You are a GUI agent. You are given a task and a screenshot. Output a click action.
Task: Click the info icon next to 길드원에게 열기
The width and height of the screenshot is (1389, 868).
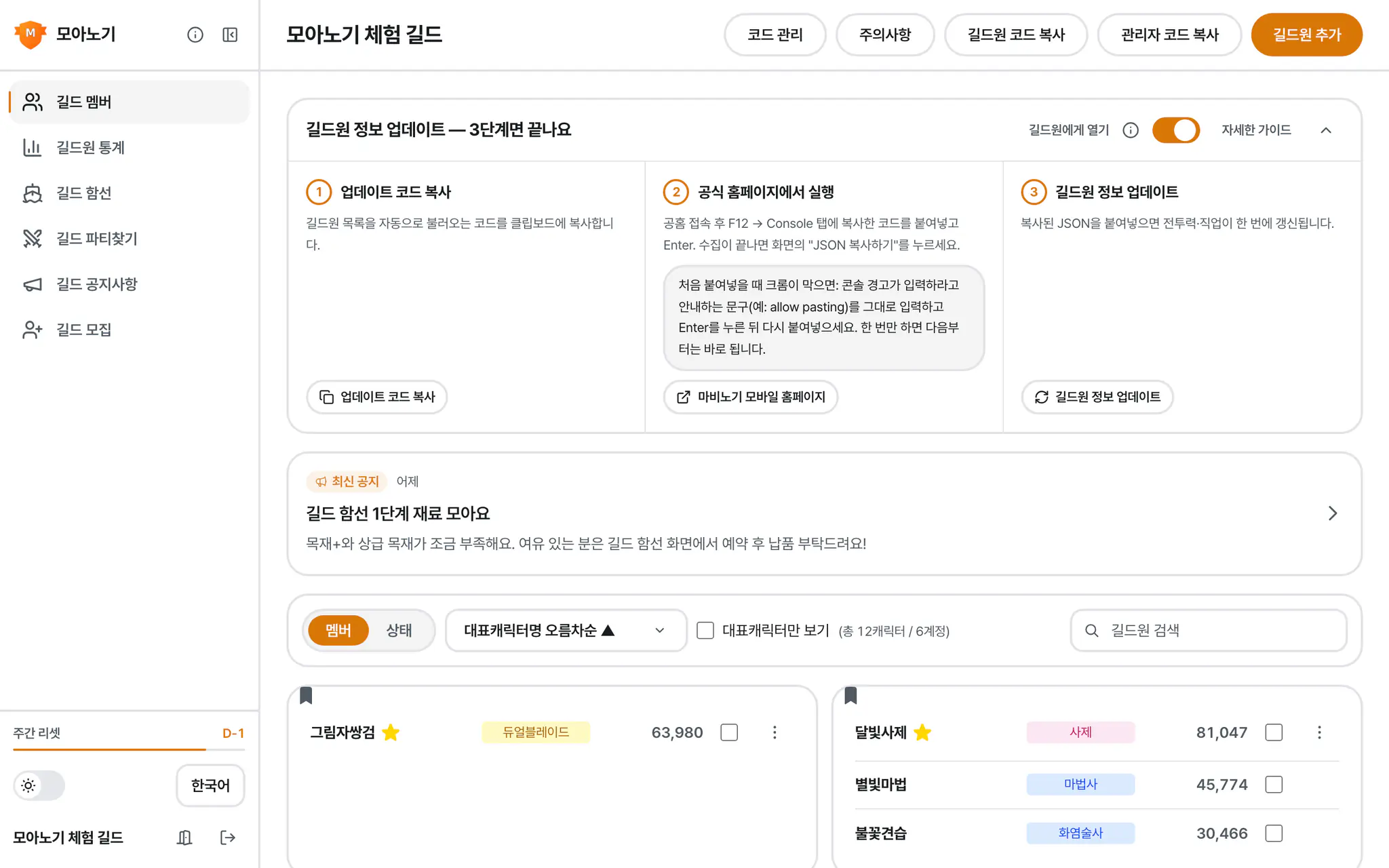pos(1131,130)
